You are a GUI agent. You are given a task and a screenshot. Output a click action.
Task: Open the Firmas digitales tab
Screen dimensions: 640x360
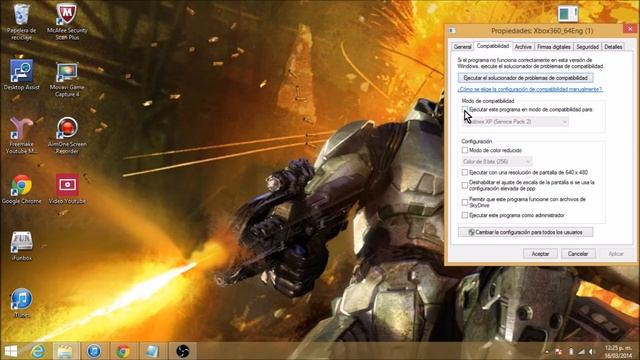pyautogui.click(x=553, y=47)
